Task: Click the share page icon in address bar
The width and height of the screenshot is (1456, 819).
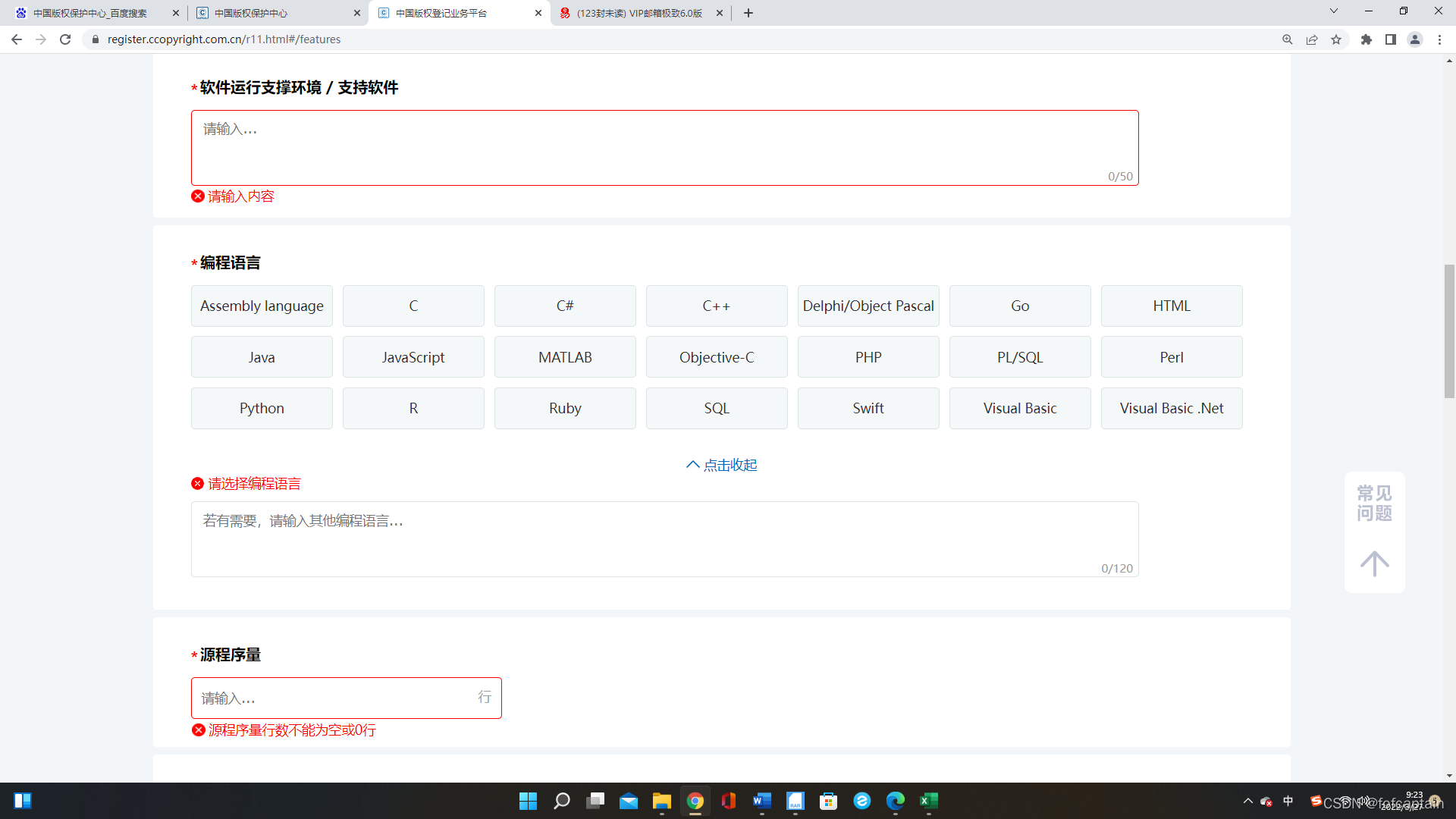Action: (x=1312, y=39)
